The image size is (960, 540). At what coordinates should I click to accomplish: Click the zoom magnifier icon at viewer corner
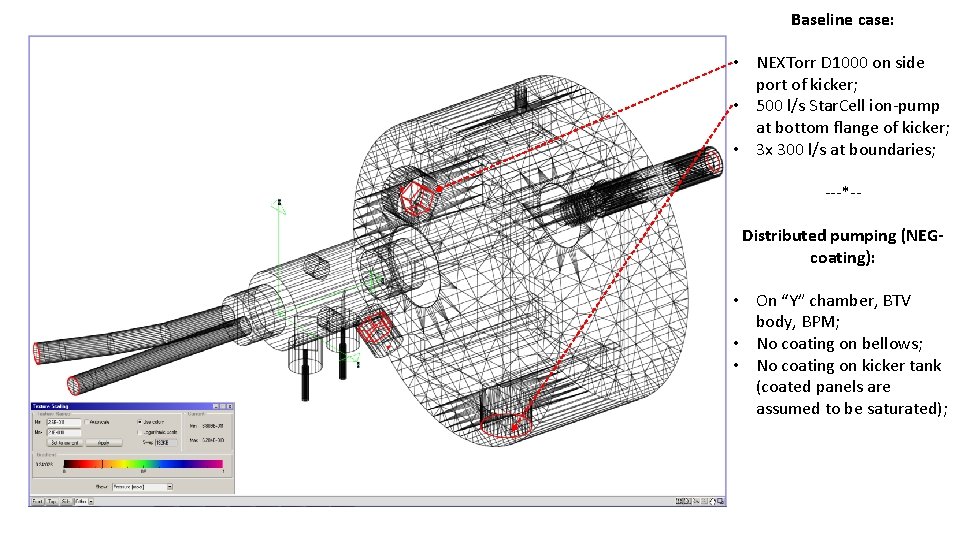coord(721,501)
